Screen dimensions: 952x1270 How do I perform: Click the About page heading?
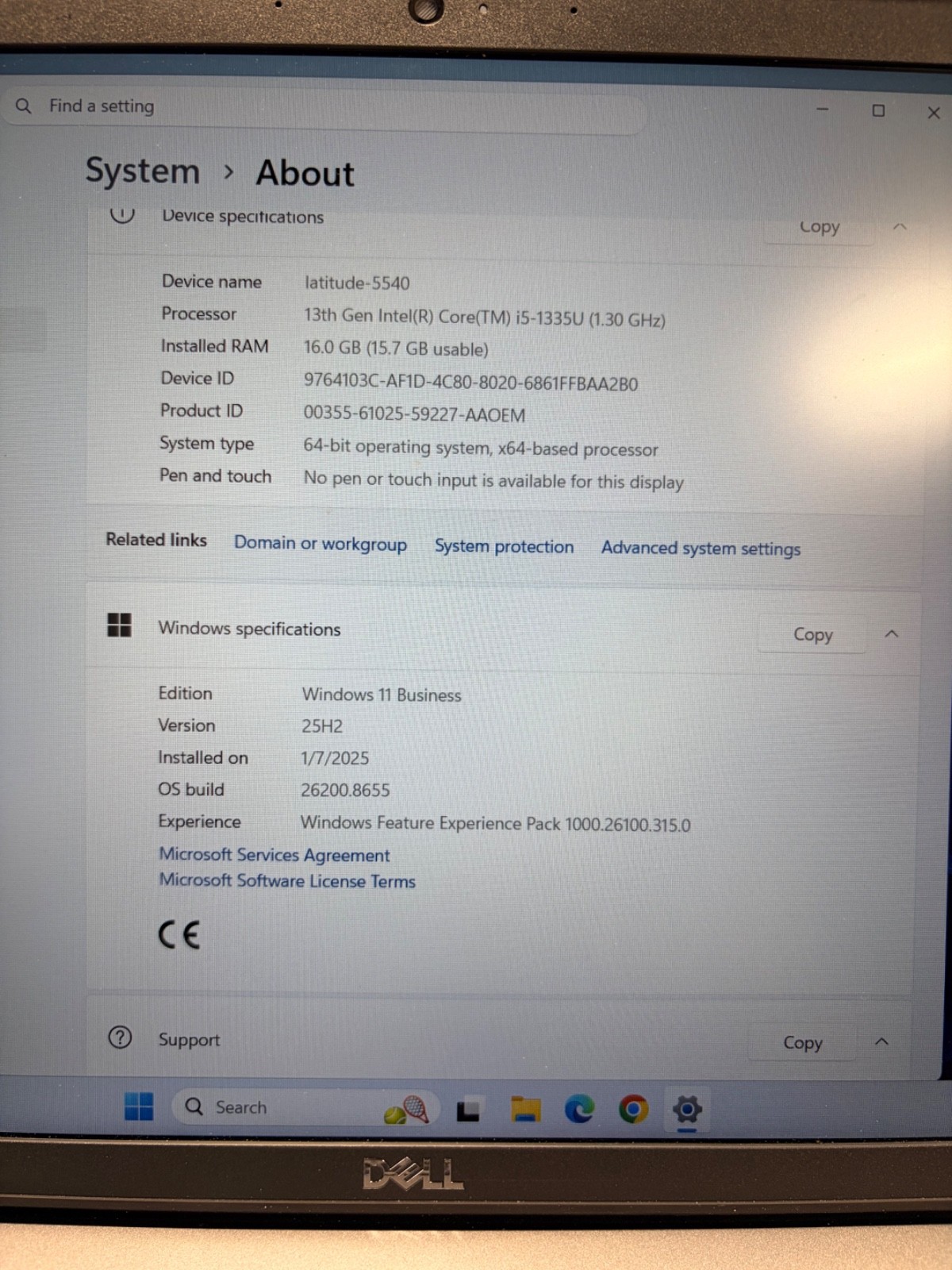pos(305,173)
